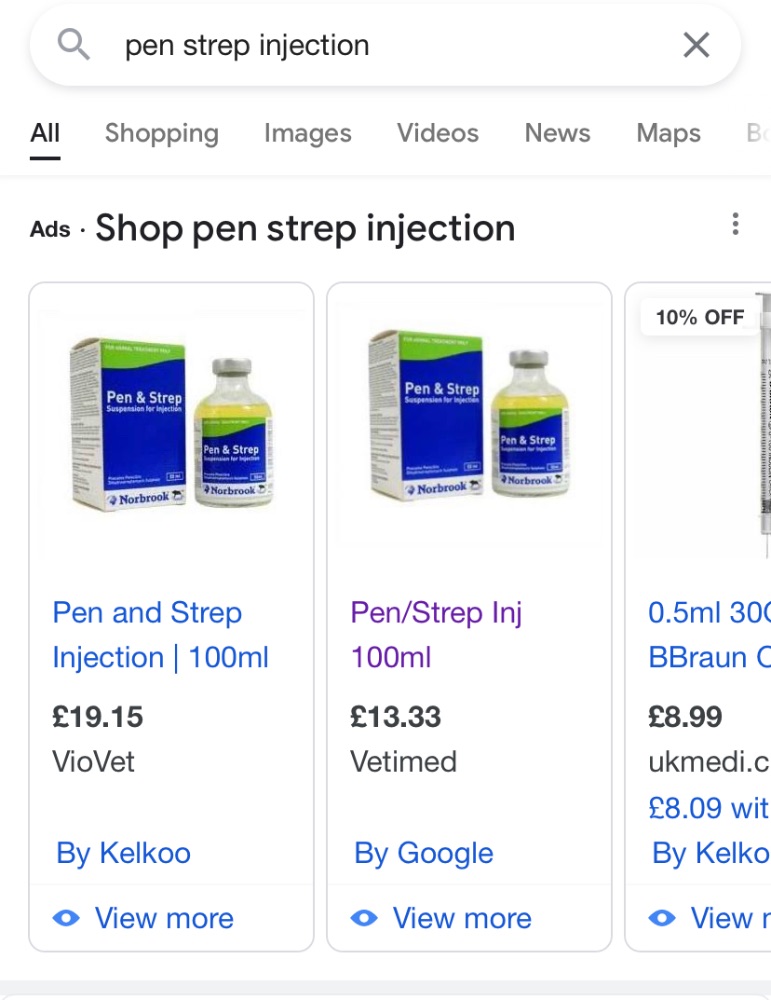This screenshot has width=771, height=1000.
Task: Click View more on Vetimed card
Action: coord(462,918)
